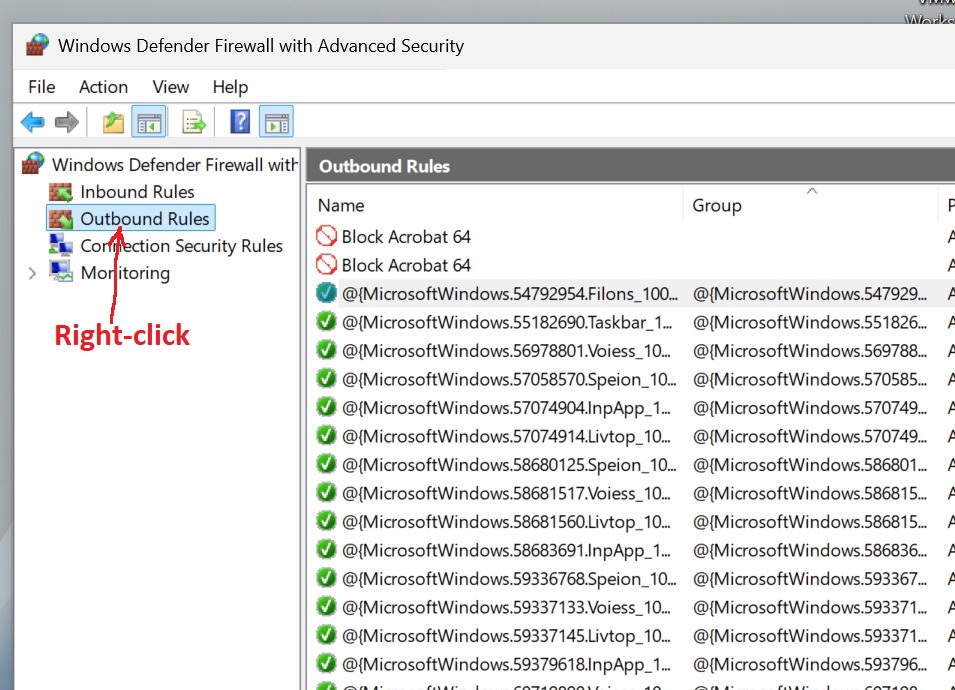Click the Export List toolbar icon
The height and width of the screenshot is (690, 955).
point(194,122)
